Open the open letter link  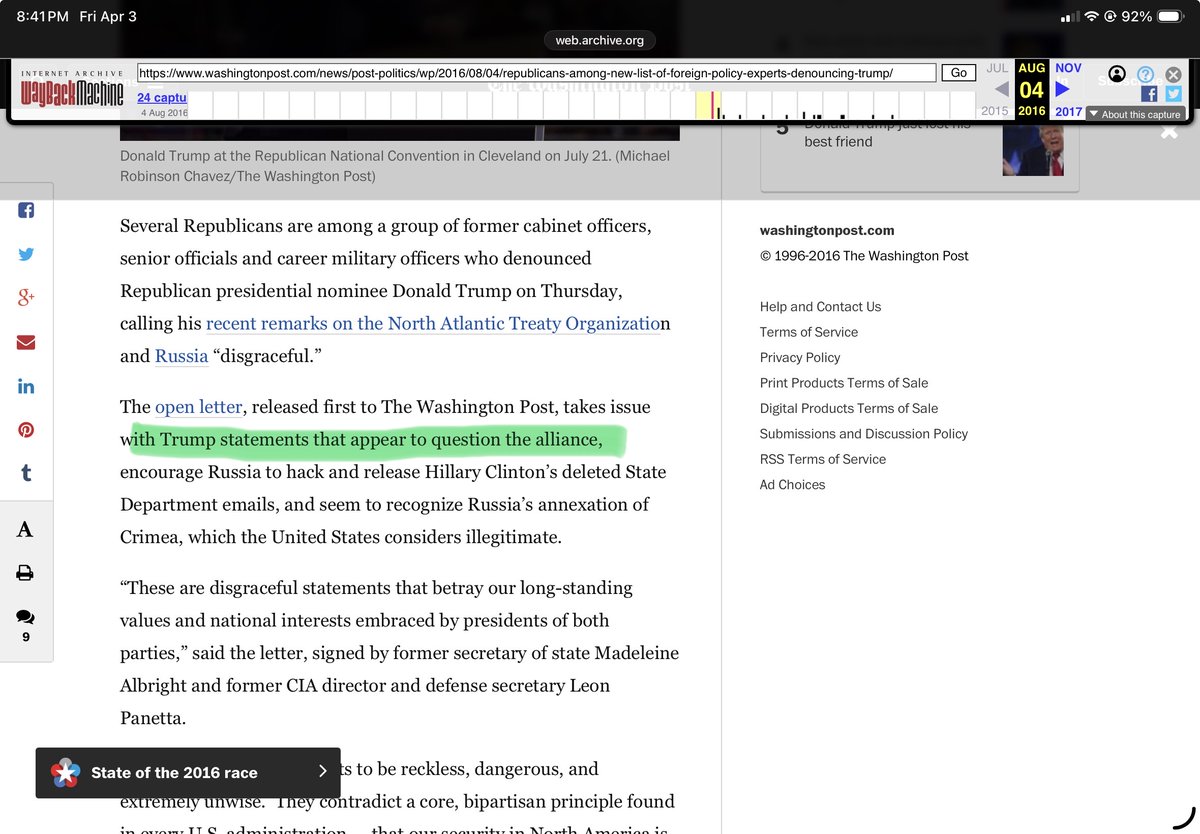pos(198,407)
